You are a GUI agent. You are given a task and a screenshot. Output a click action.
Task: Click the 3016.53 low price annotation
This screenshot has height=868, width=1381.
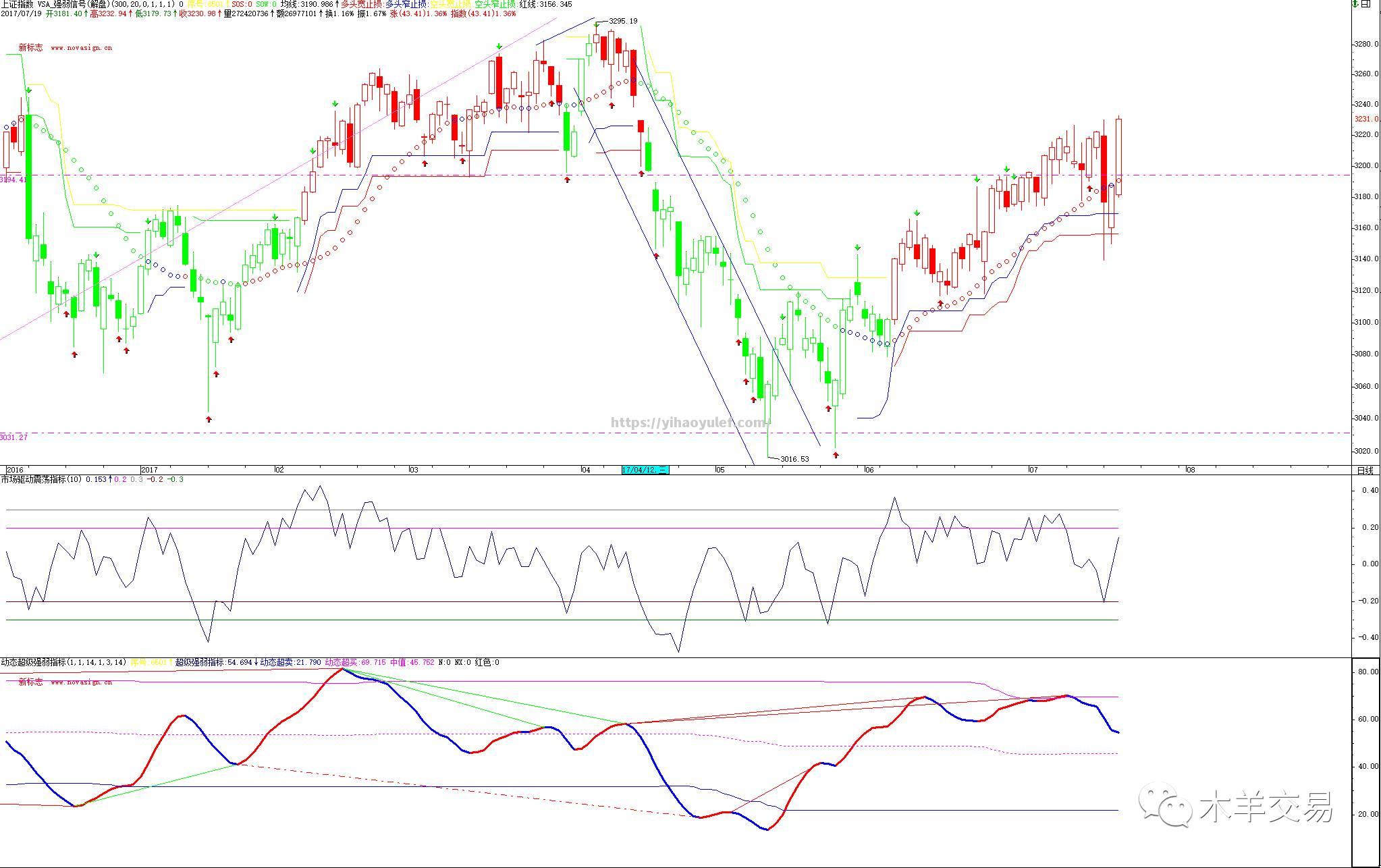coord(794,459)
